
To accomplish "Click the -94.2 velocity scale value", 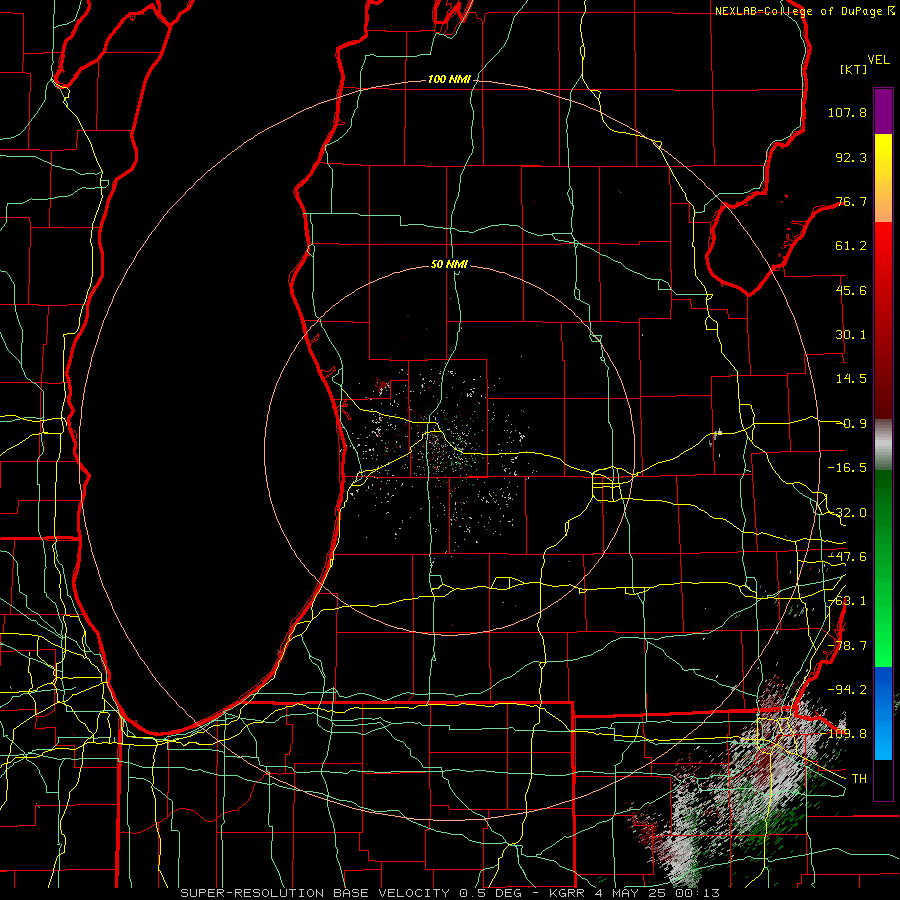I will (x=847, y=690).
